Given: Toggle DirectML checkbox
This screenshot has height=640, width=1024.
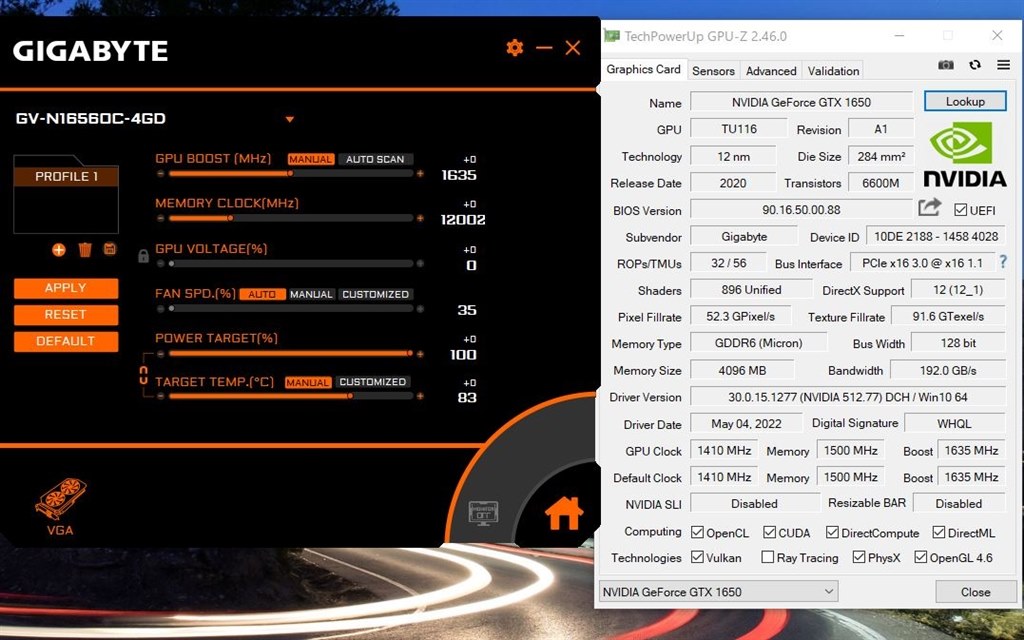Looking at the screenshot, I should (x=938, y=532).
